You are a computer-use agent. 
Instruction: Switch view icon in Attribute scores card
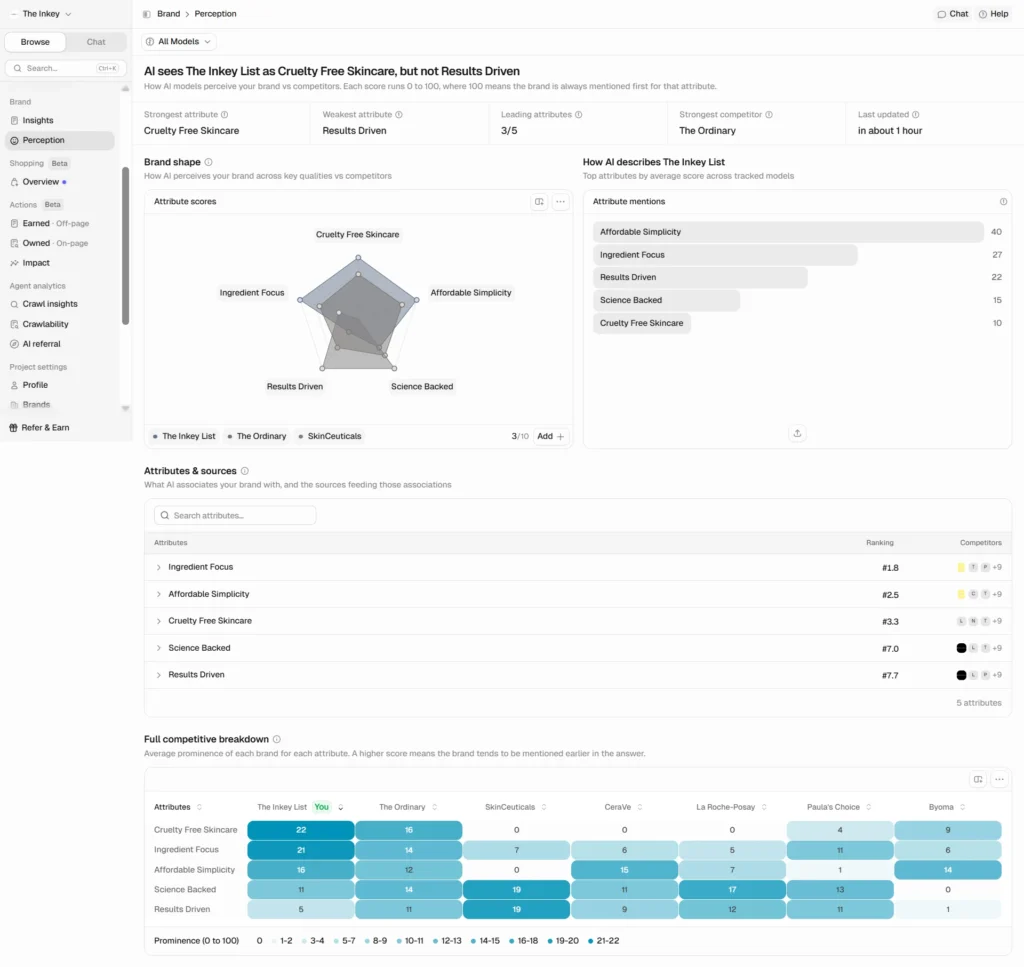click(539, 202)
